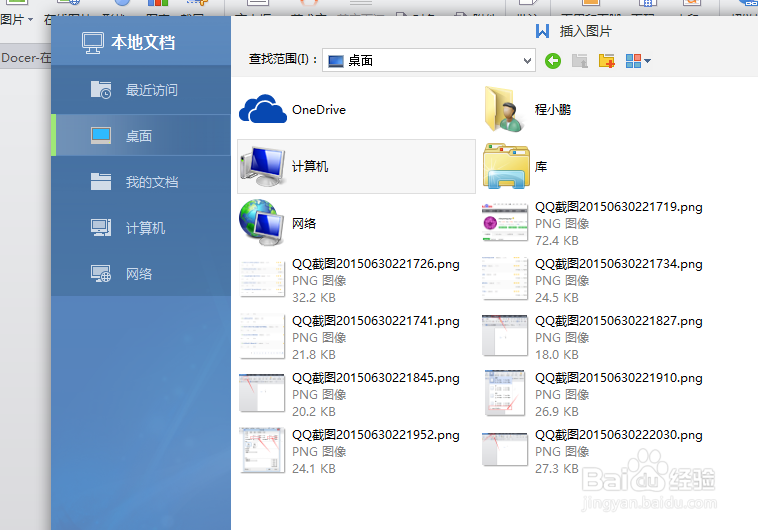
Task: Click the OneDrive text label
Action: pyautogui.click(x=319, y=110)
